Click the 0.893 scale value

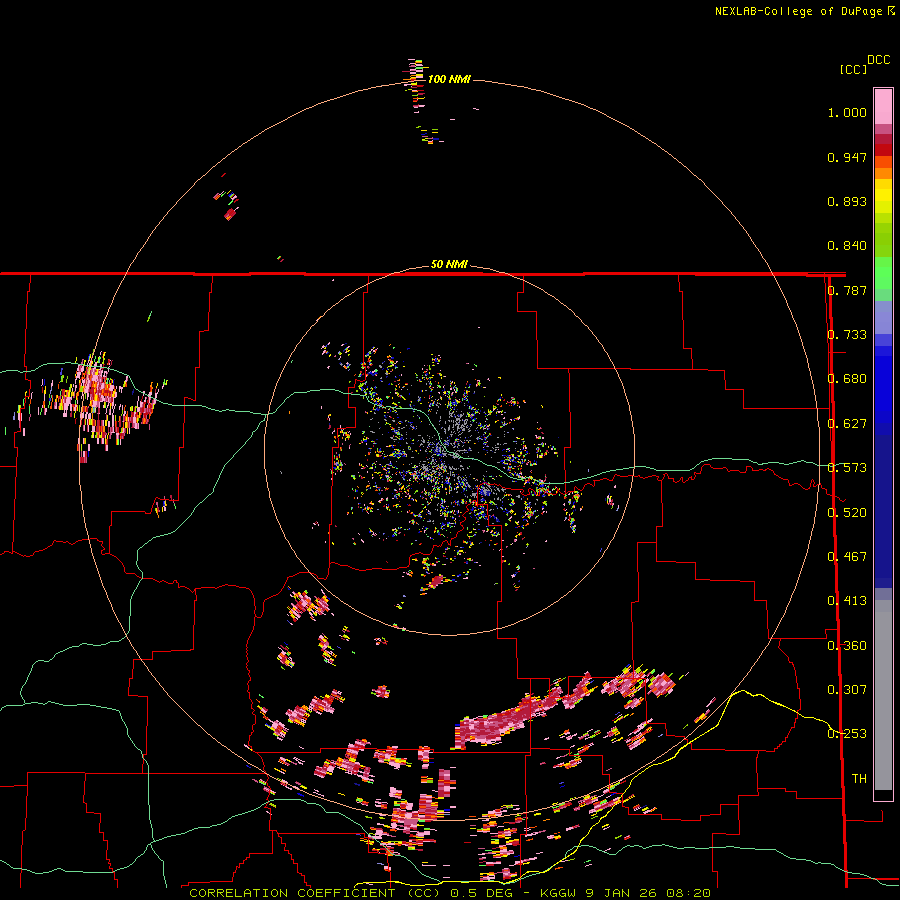(847, 201)
